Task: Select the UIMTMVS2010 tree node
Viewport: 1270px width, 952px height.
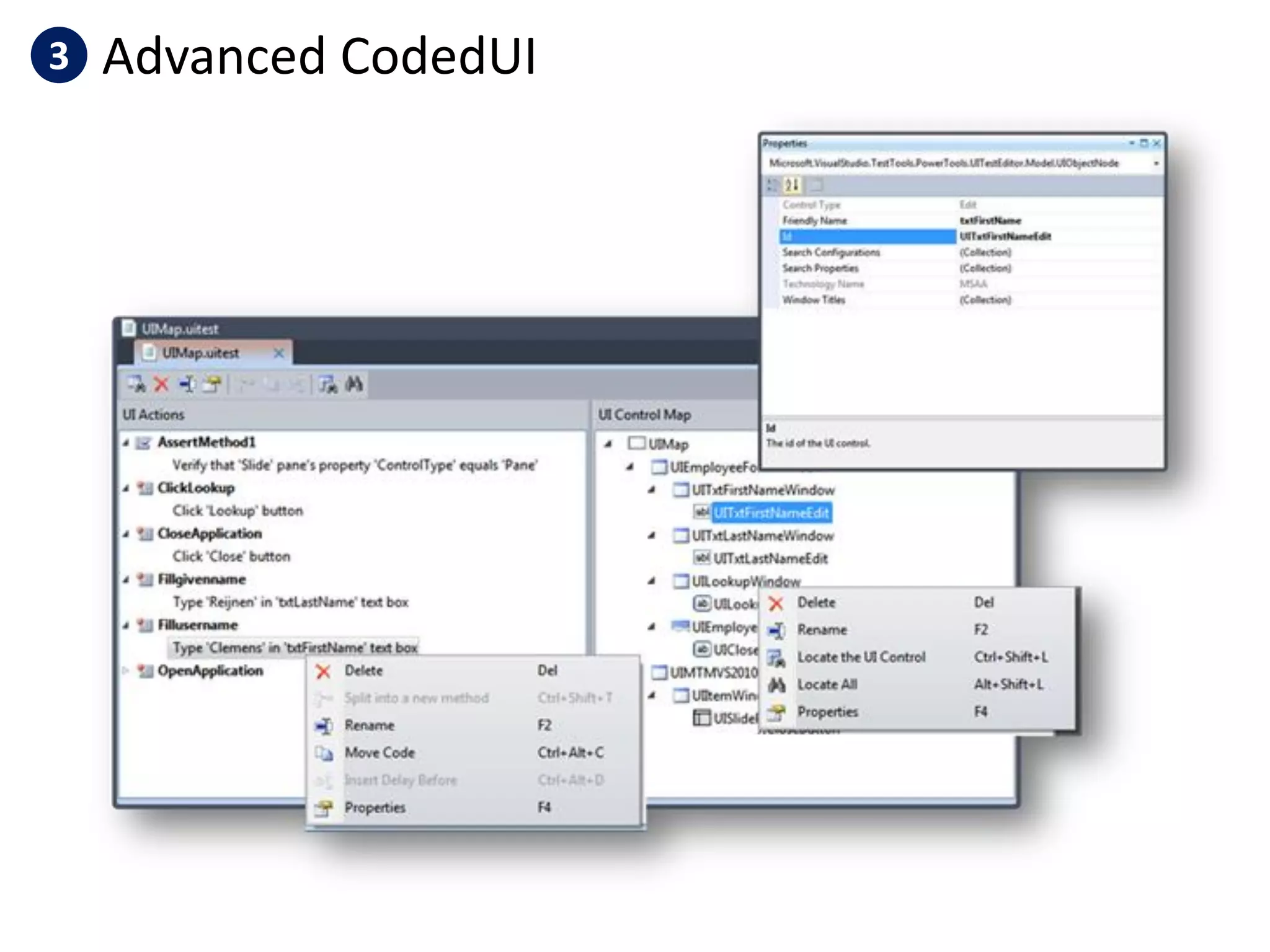Action: [x=713, y=672]
